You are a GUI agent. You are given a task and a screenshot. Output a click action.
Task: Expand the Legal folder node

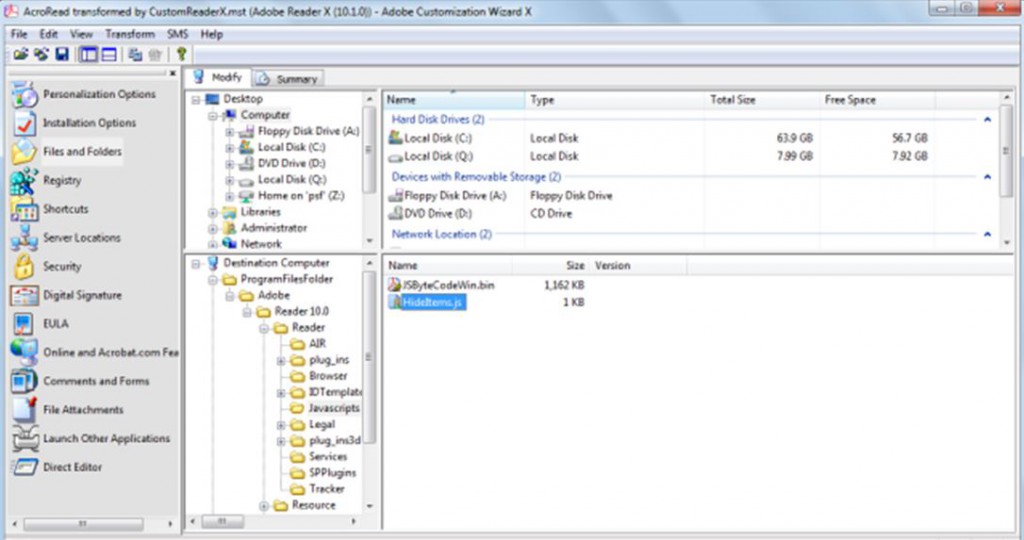[281, 425]
